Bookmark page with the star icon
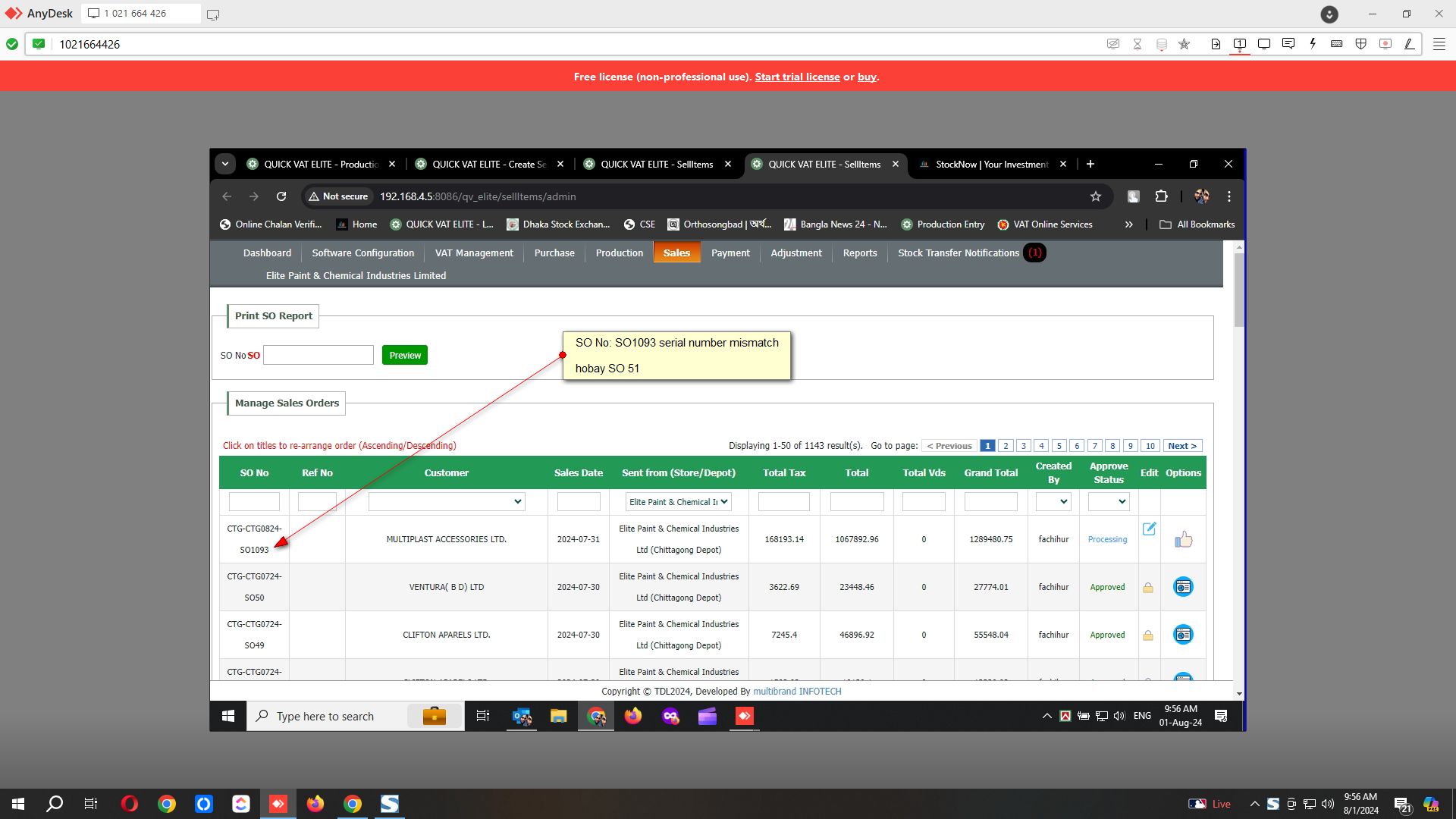 pyautogui.click(x=1095, y=196)
